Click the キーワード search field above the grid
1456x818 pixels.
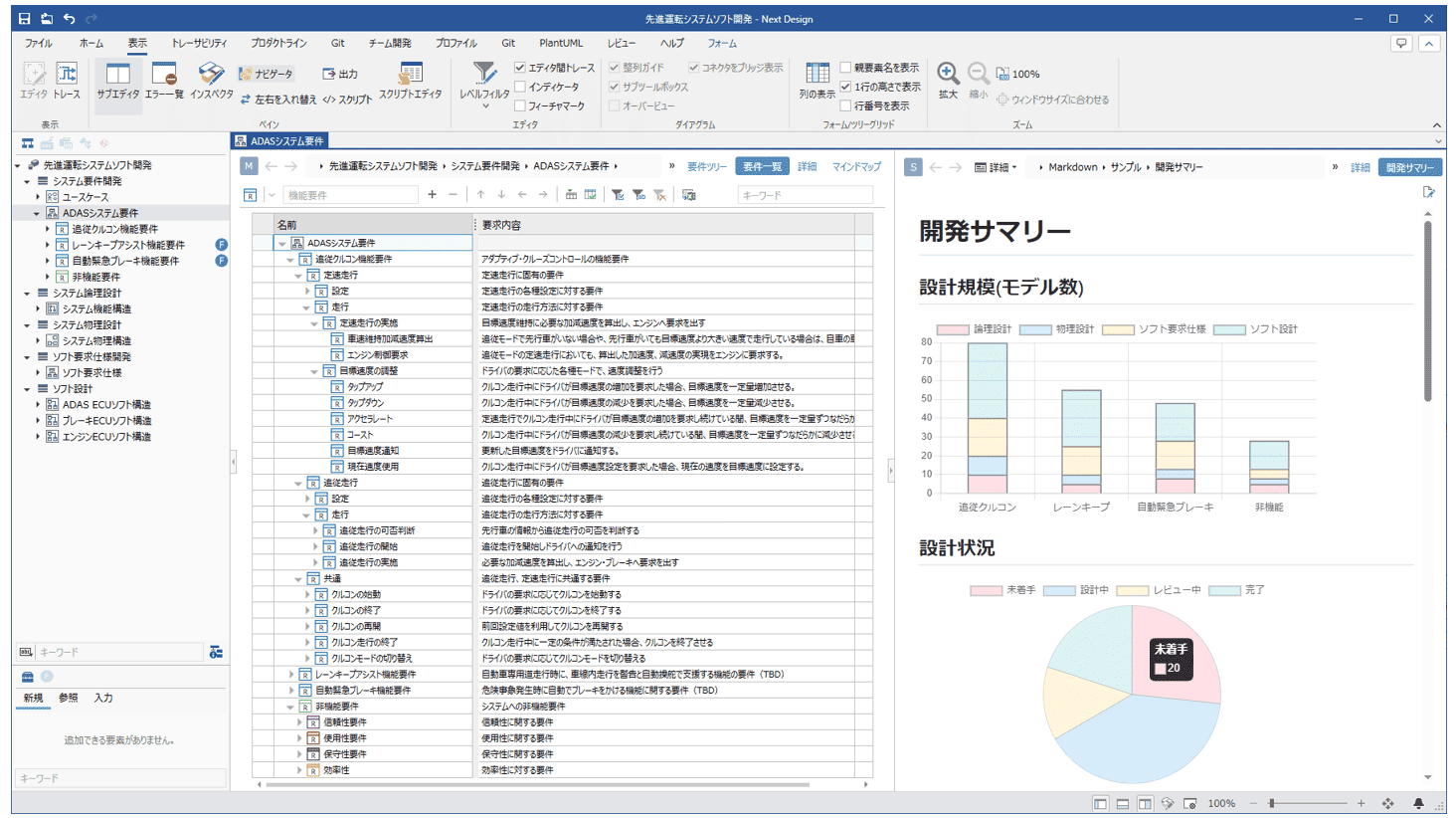(x=804, y=195)
